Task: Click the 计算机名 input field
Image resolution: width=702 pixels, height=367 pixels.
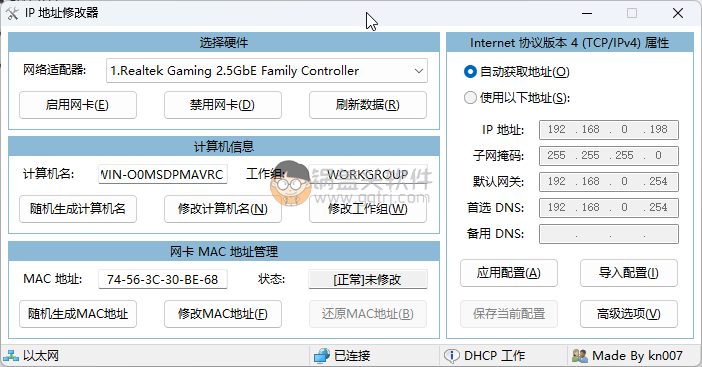Action: pyautogui.click(x=163, y=174)
